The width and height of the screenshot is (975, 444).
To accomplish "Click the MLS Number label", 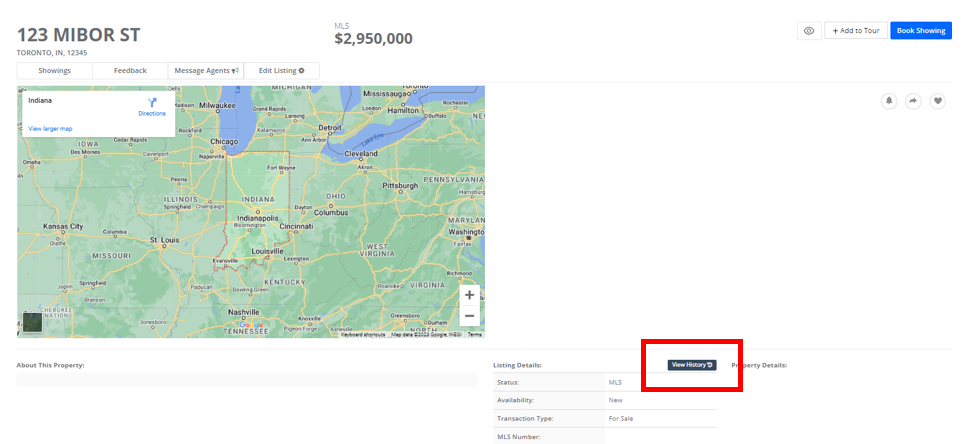I will (519, 437).
